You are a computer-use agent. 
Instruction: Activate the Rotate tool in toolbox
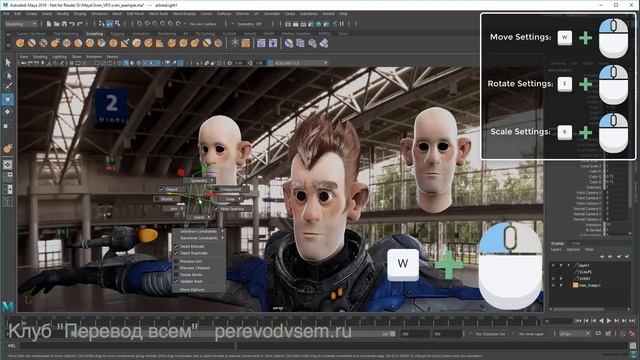coord(8,112)
